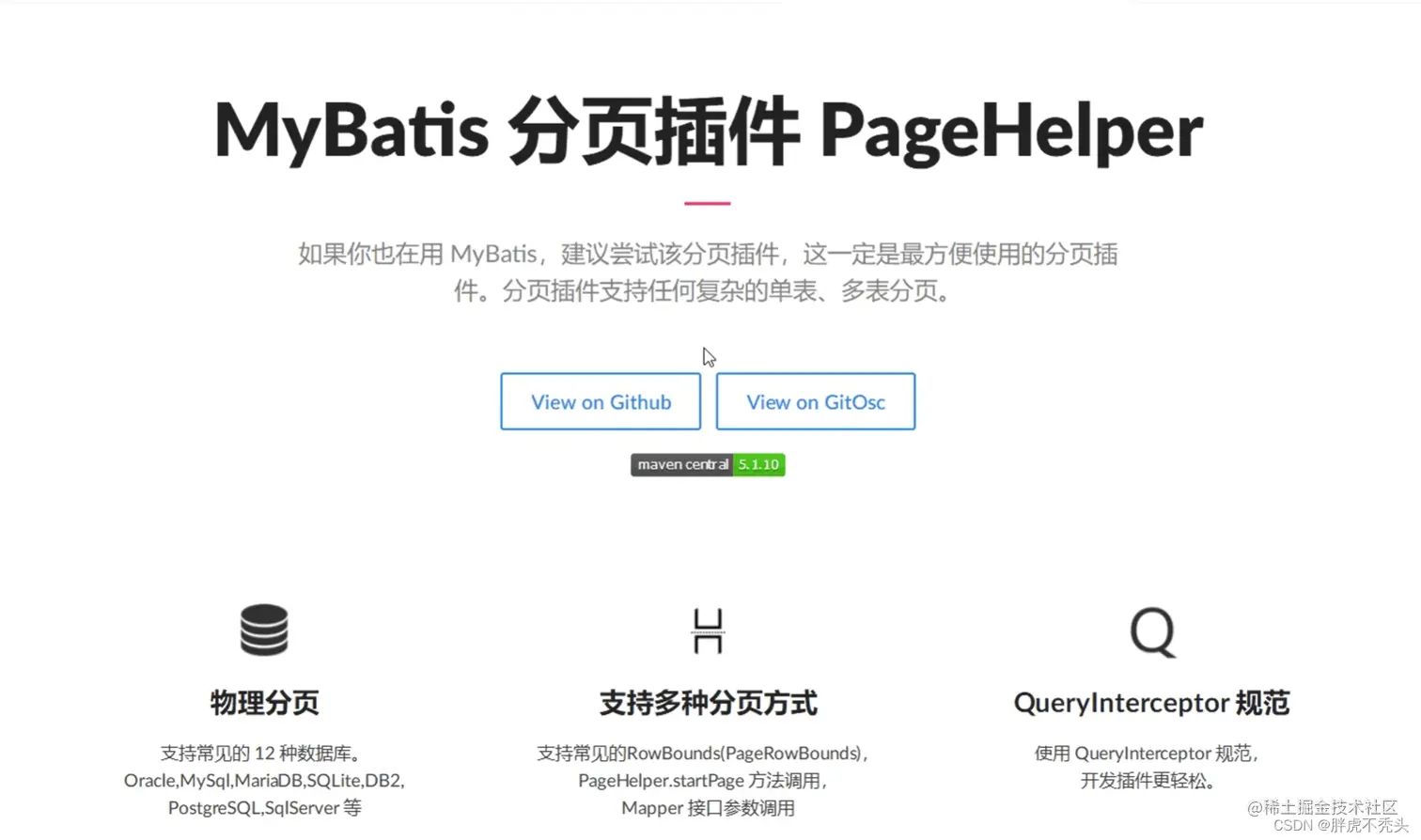Click the magnifier icon above QueryInterceptor 规范
This screenshot has height=840, width=1421.
(1150, 632)
